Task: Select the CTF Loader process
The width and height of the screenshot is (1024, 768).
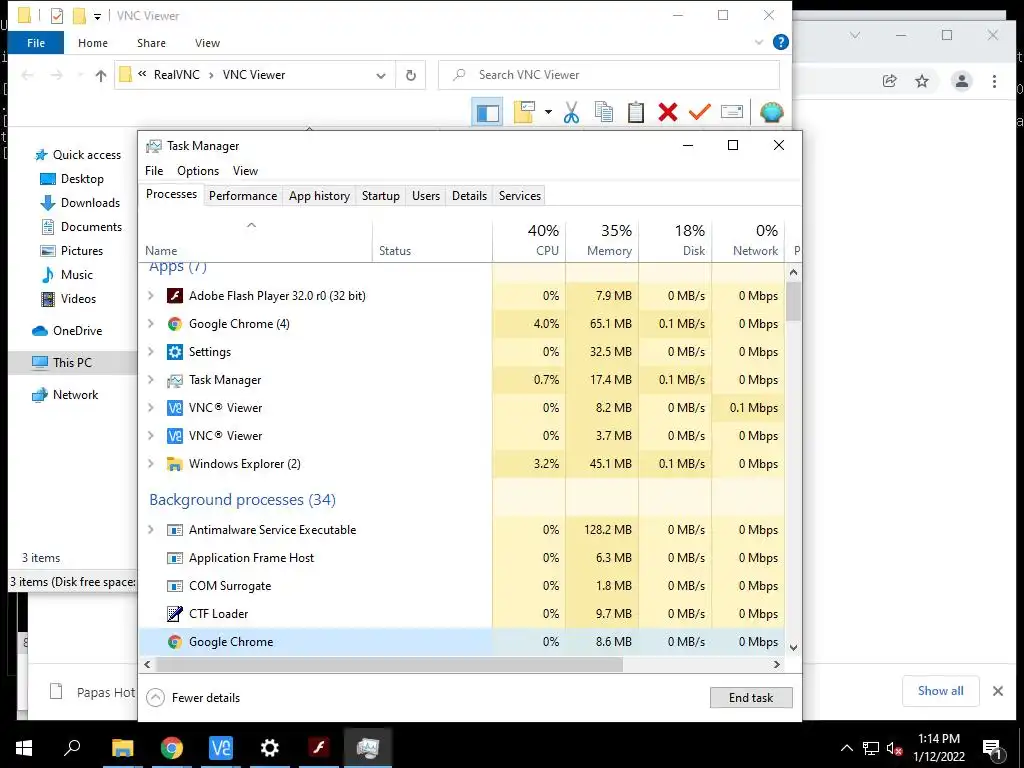Action: coord(462,615)
